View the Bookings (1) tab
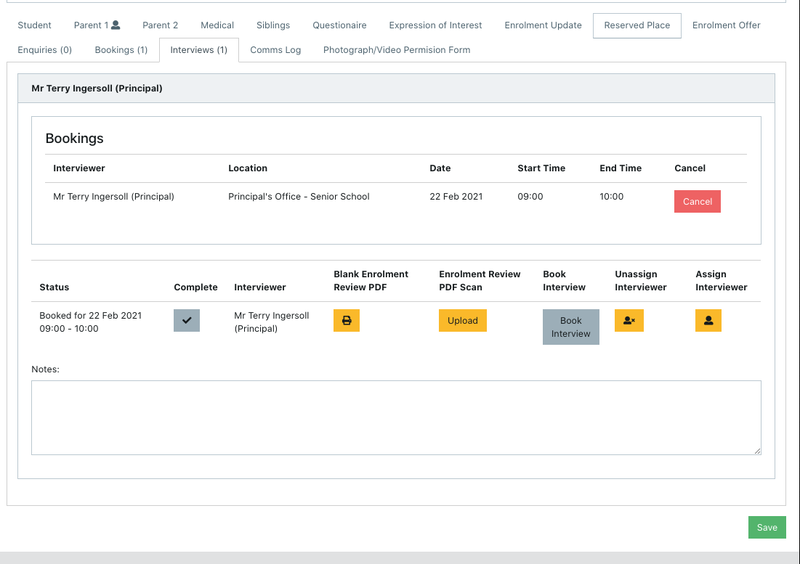The image size is (800, 564). pos(121,50)
